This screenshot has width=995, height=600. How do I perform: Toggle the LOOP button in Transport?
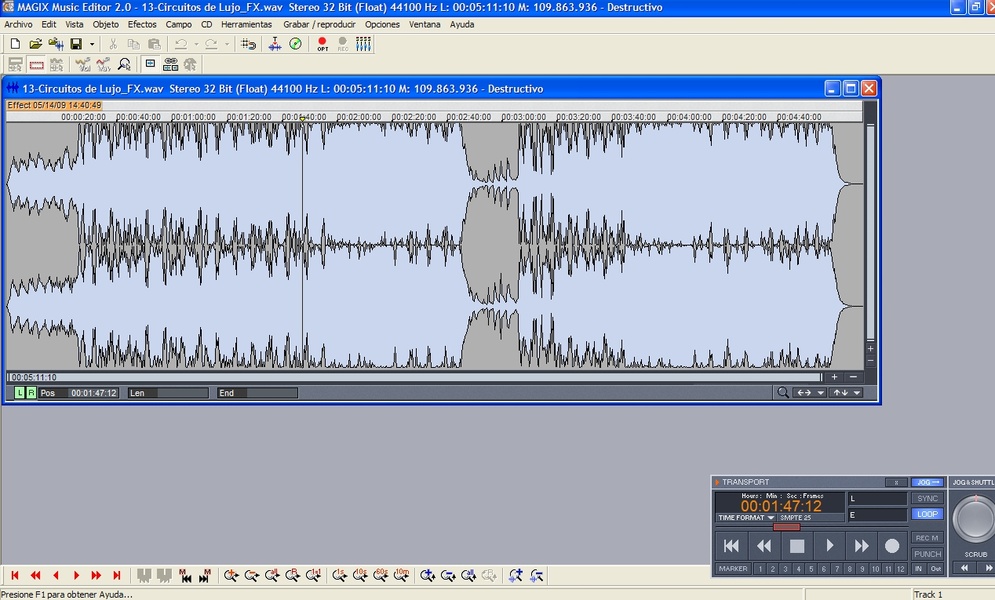pyautogui.click(x=927, y=514)
